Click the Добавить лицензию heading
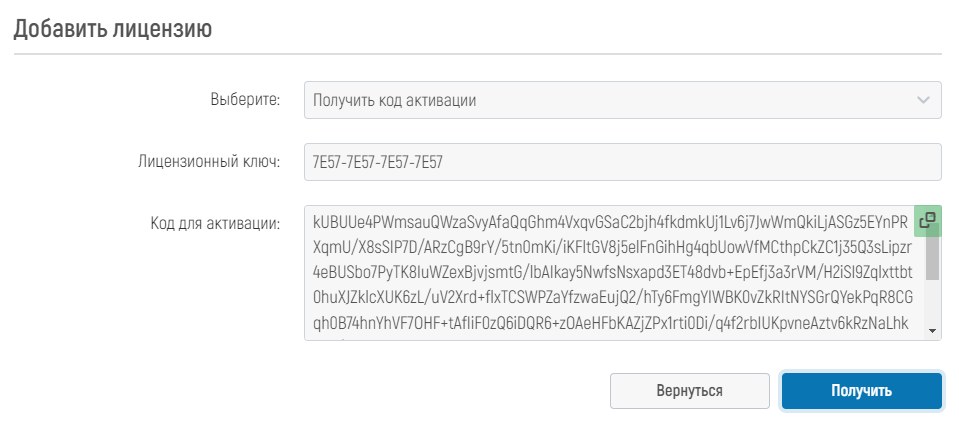This screenshot has height=422, width=959. click(113, 29)
